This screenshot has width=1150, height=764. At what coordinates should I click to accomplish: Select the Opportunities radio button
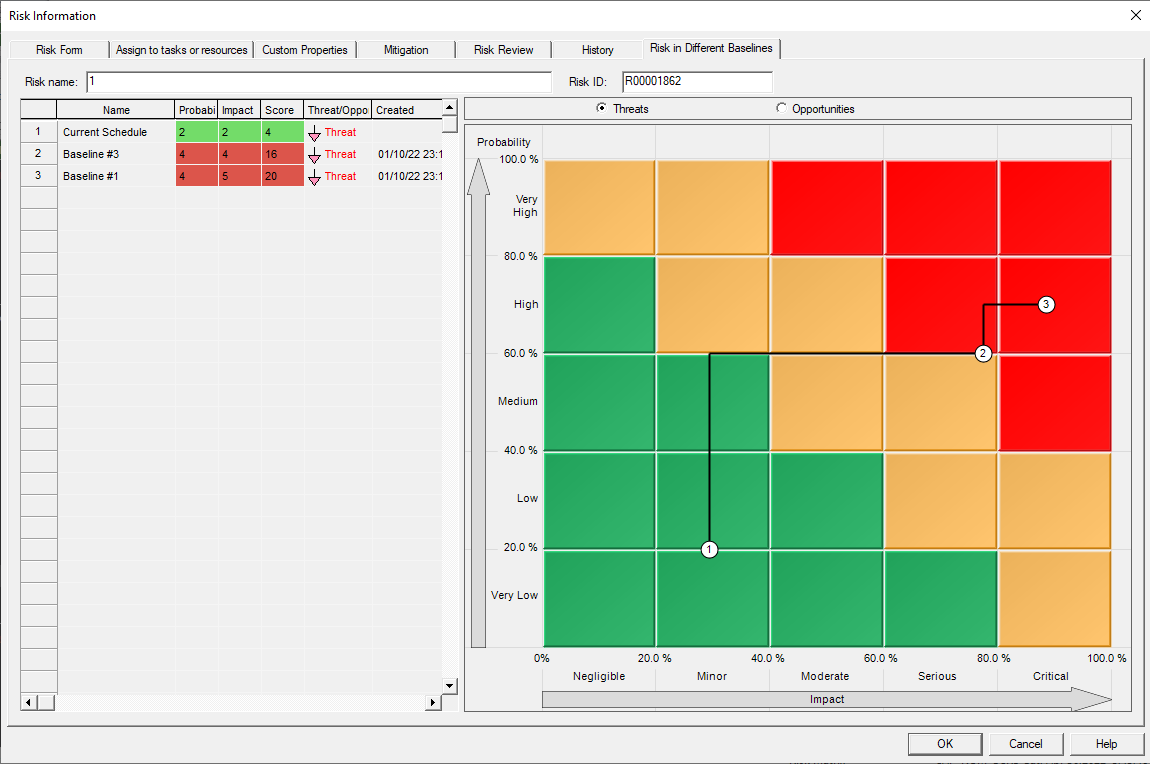[781, 109]
